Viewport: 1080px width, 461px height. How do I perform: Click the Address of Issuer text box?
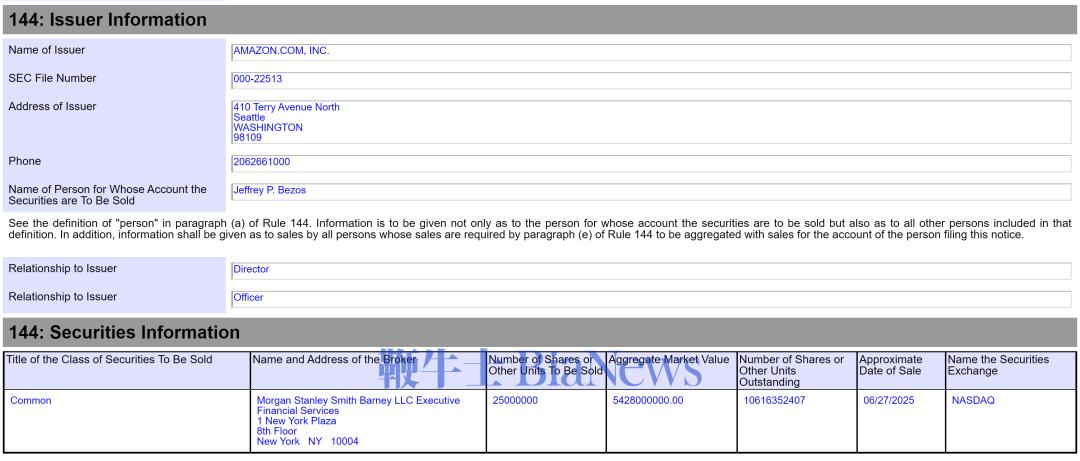tap(651, 122)
